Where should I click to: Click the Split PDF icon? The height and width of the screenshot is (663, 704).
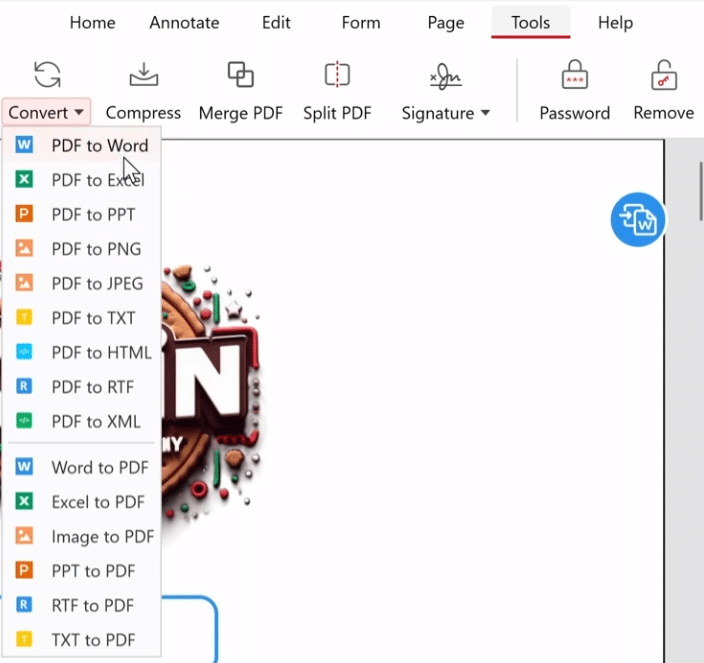click(337, 75)
